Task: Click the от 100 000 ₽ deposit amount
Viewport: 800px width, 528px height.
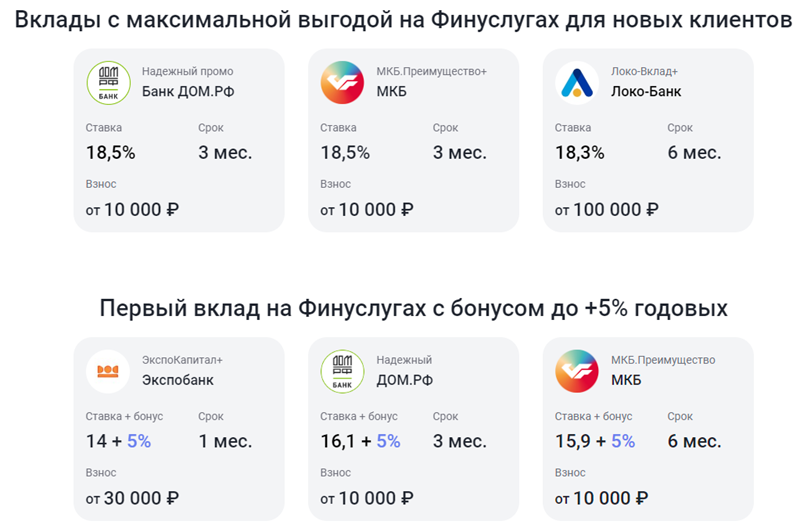Action: [607, 210]
